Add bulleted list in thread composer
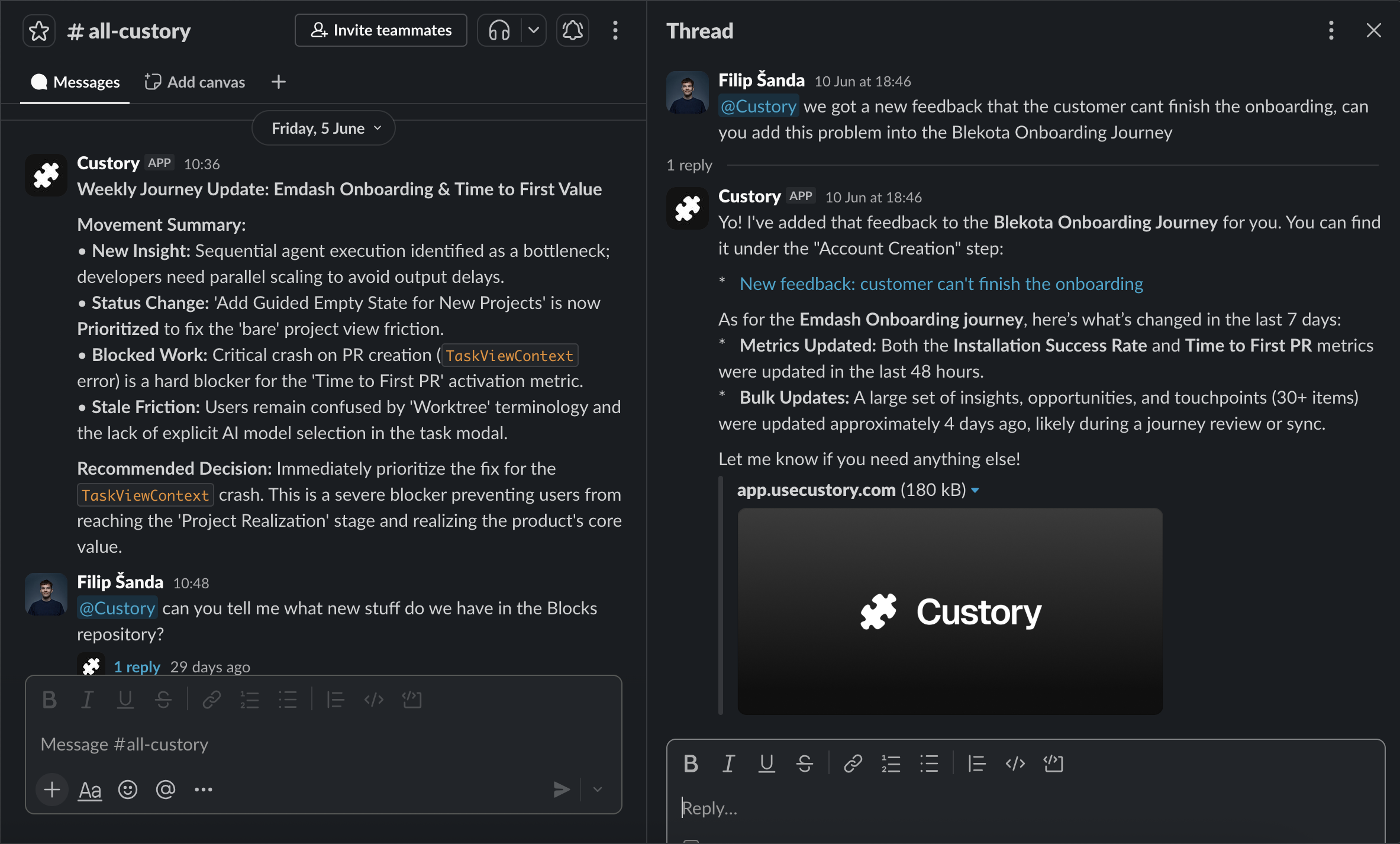This screenshot has height=844, width=1400. pos(929,764)
